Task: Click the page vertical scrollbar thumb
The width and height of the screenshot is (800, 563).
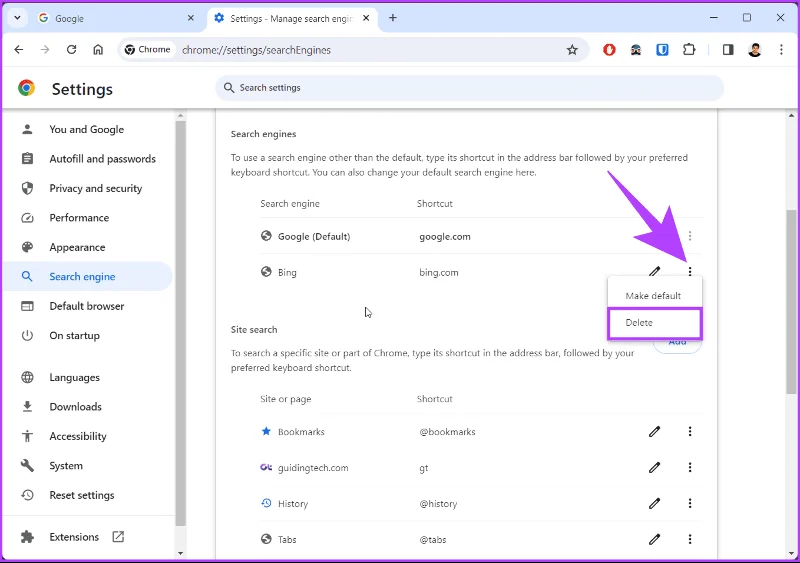Action: tap(791, 301)
